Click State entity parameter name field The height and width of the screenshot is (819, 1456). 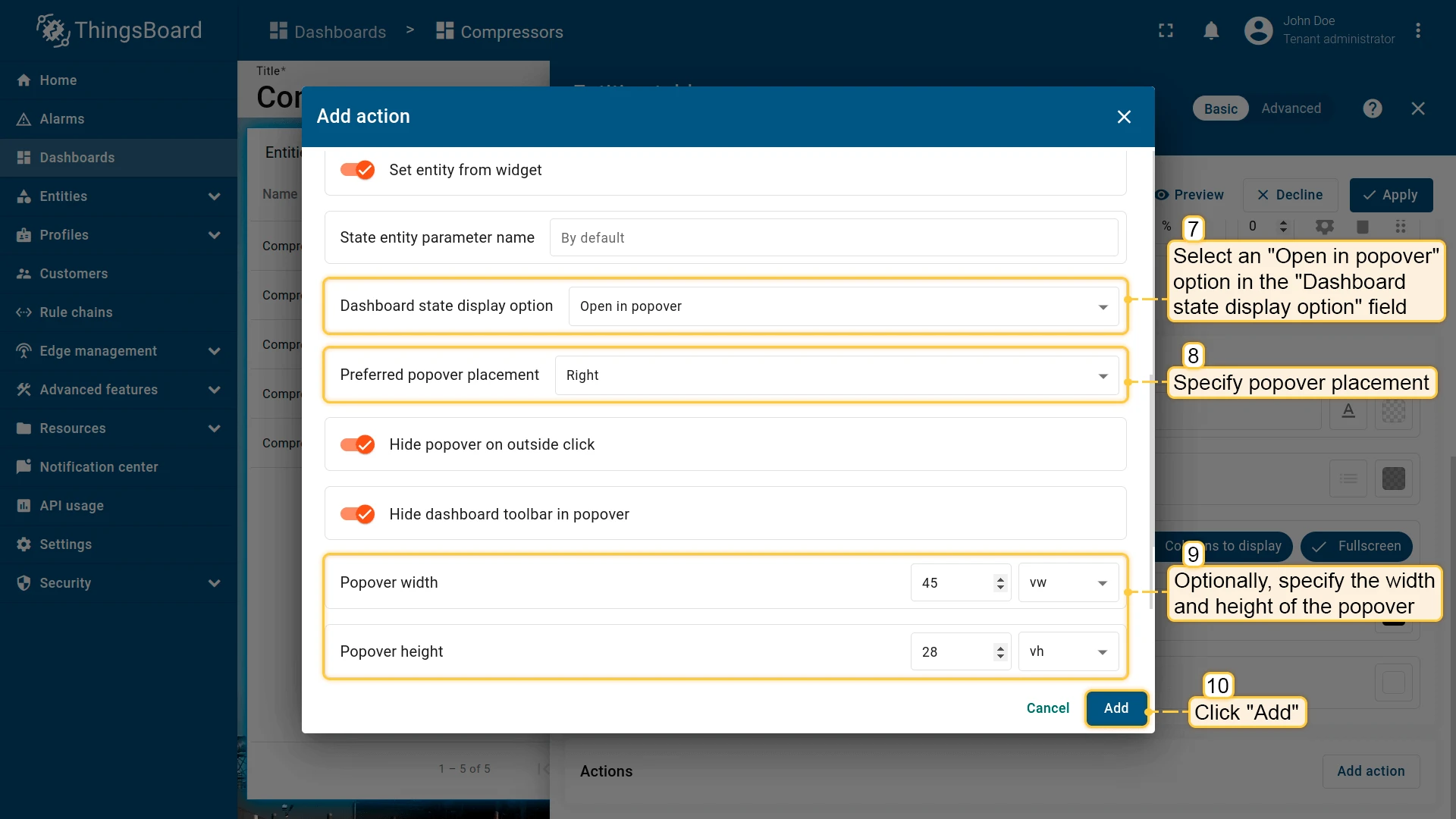click(833, 238)
